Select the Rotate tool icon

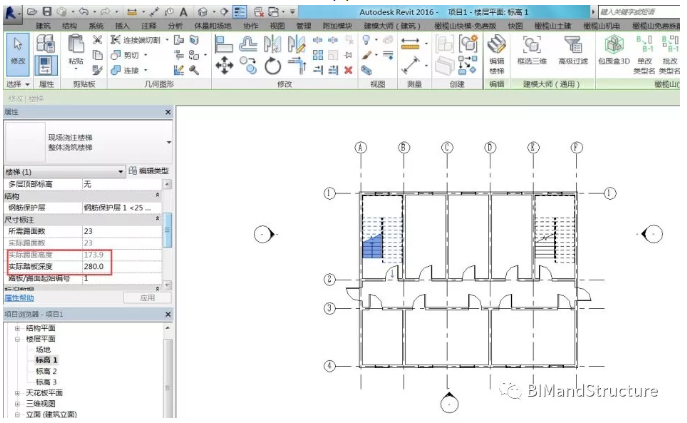click(x=273, y=66)
